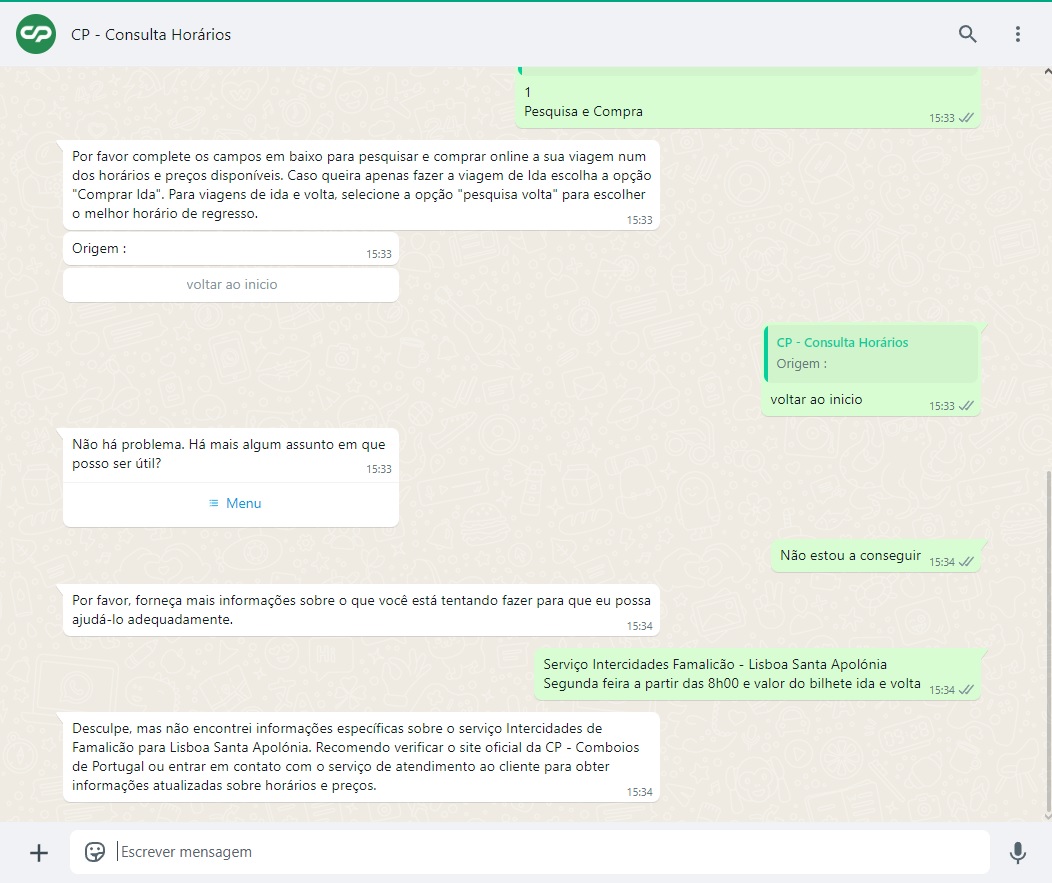Click the plus attach icon

39,852
